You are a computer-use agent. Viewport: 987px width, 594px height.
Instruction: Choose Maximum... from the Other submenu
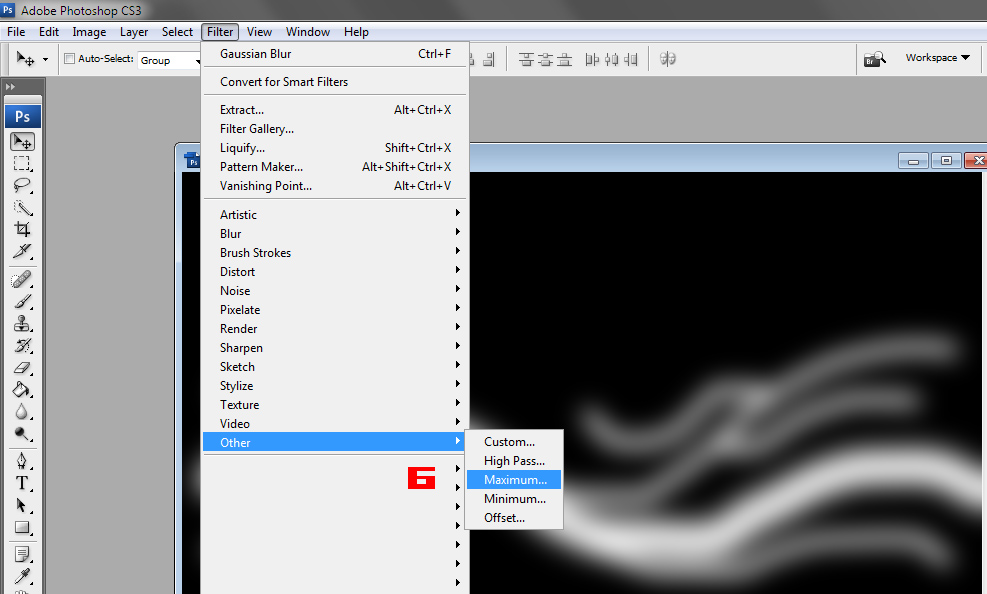tap(514, 479)
